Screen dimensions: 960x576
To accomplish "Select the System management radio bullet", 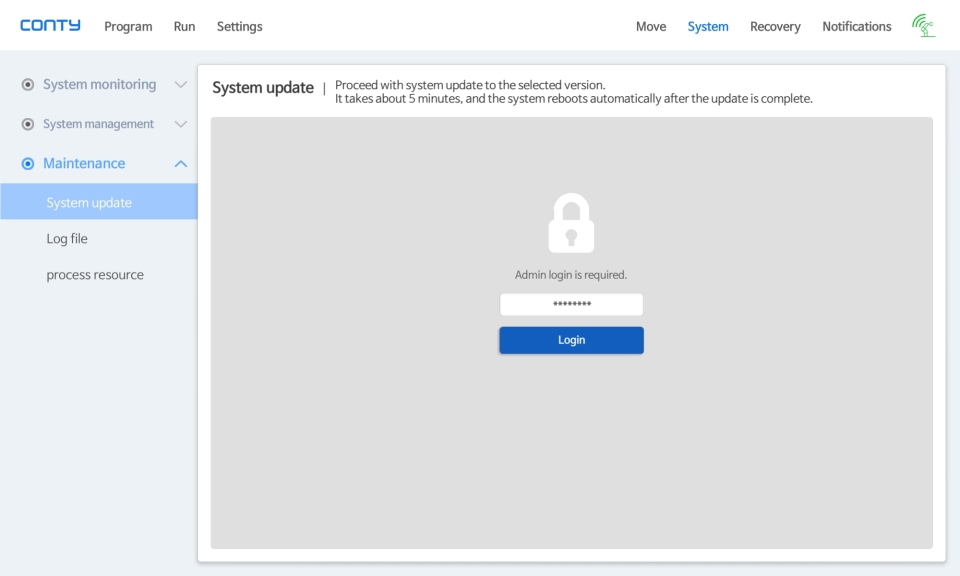I will (28, 124).
